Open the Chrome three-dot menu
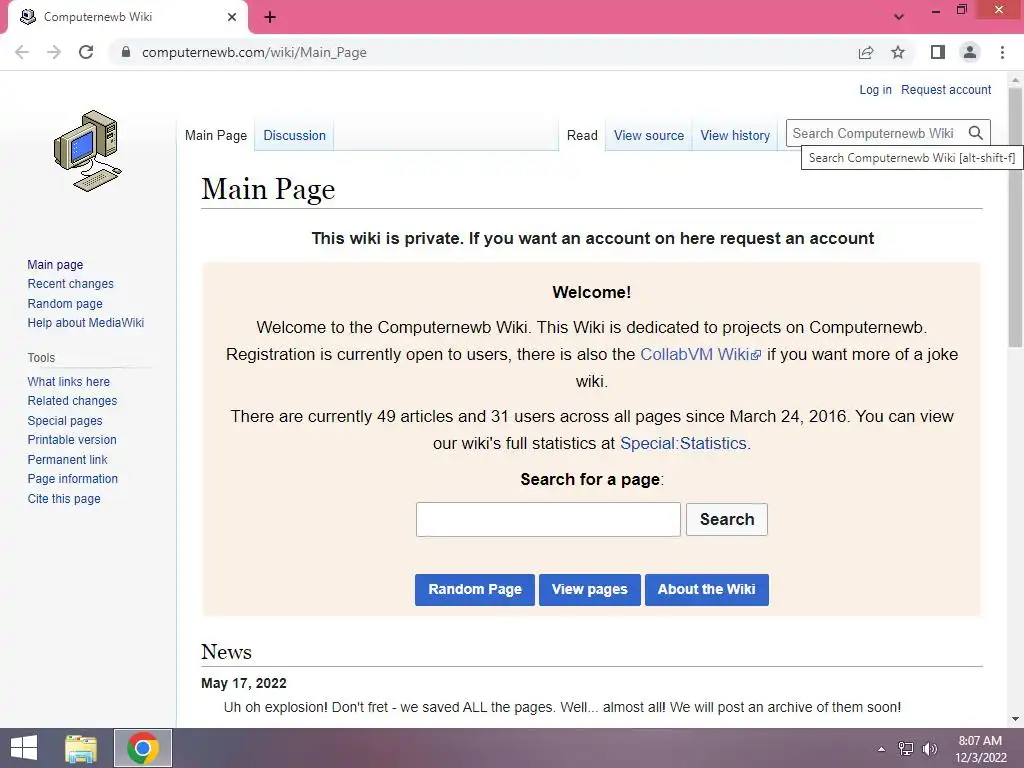Image resolution: width=1024 pixels, height=768 pixels. pos(1002,52)
